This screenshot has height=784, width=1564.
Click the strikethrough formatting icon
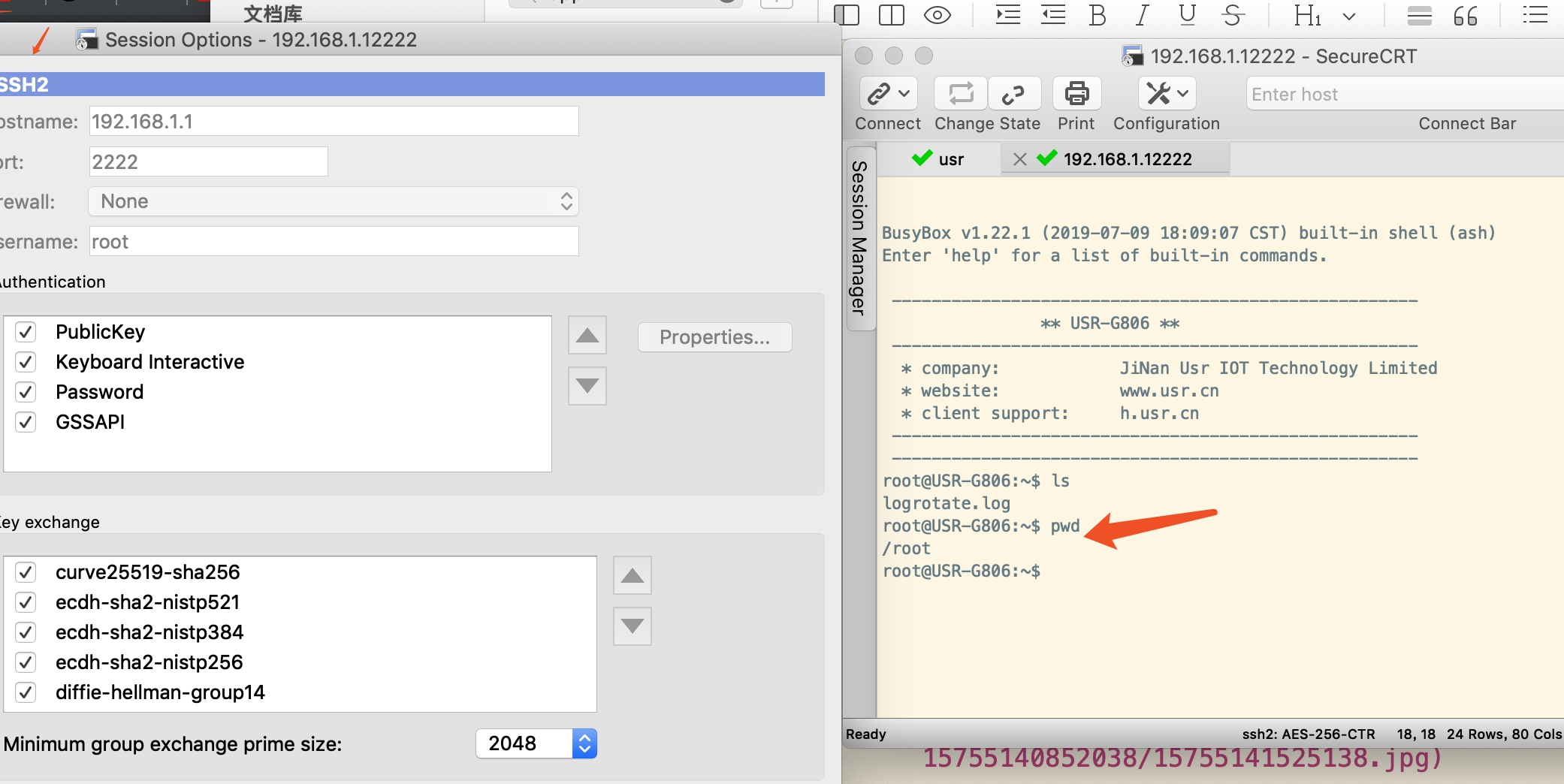pos(1232,15)
